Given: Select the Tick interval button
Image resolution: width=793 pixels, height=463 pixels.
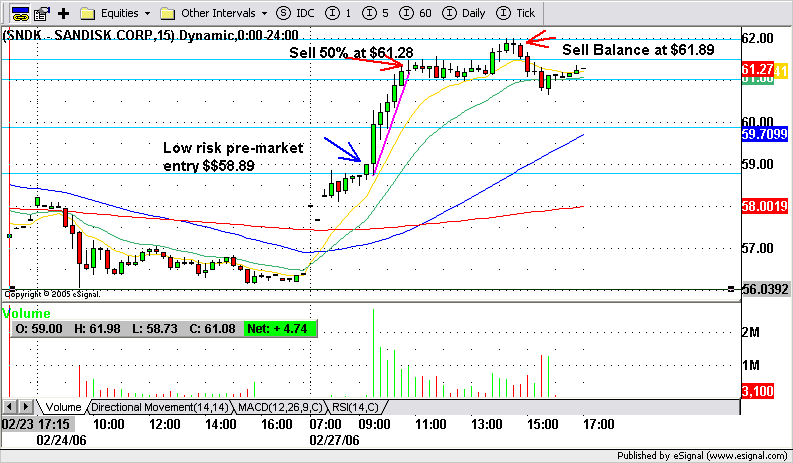Looking at the screenshot, I should (515, 13).
